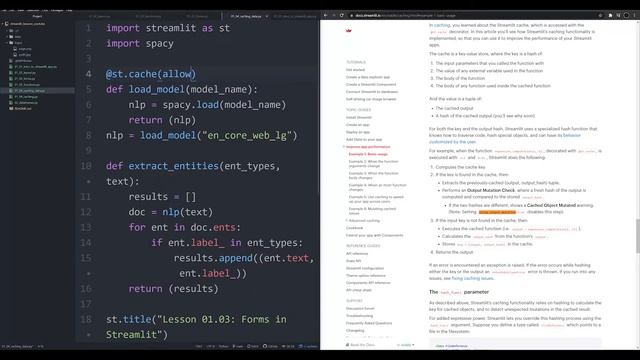Open the 'Cookbook' docs link

354,228
